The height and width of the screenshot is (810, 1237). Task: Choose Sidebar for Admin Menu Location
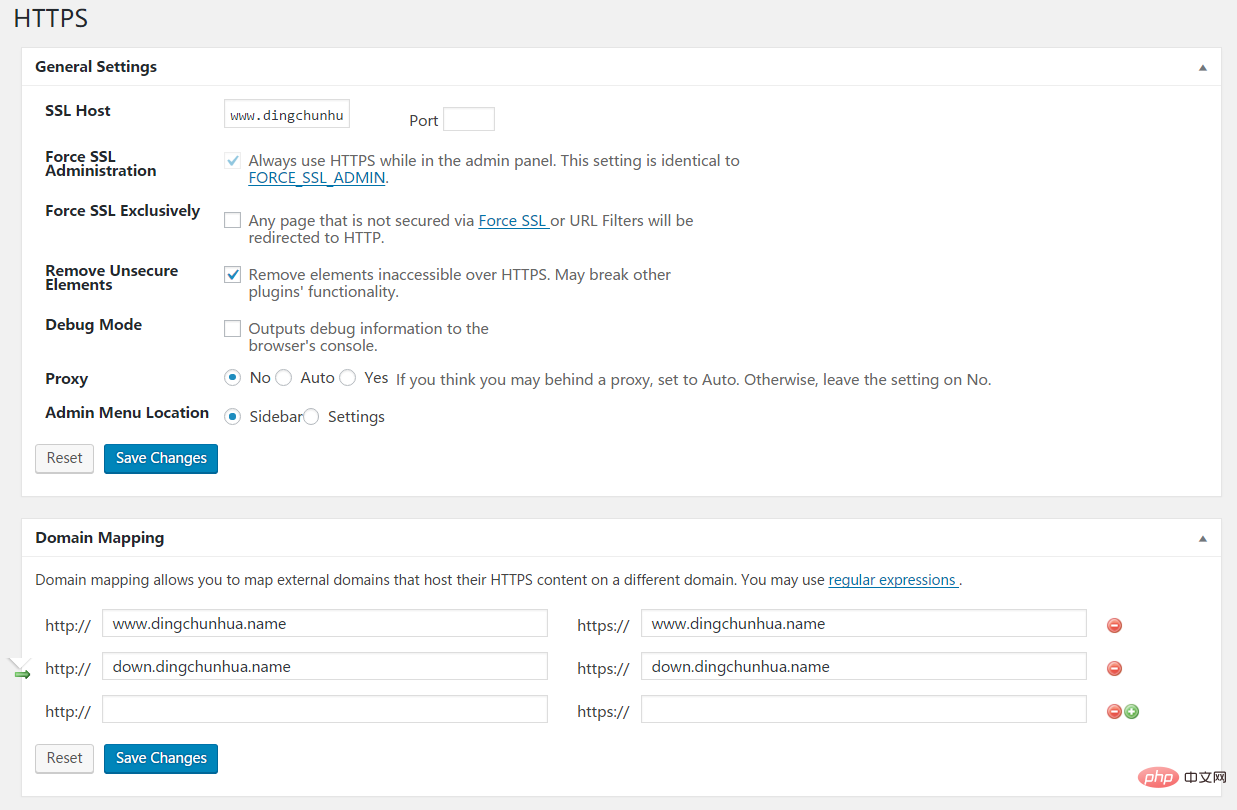[232, 417]
